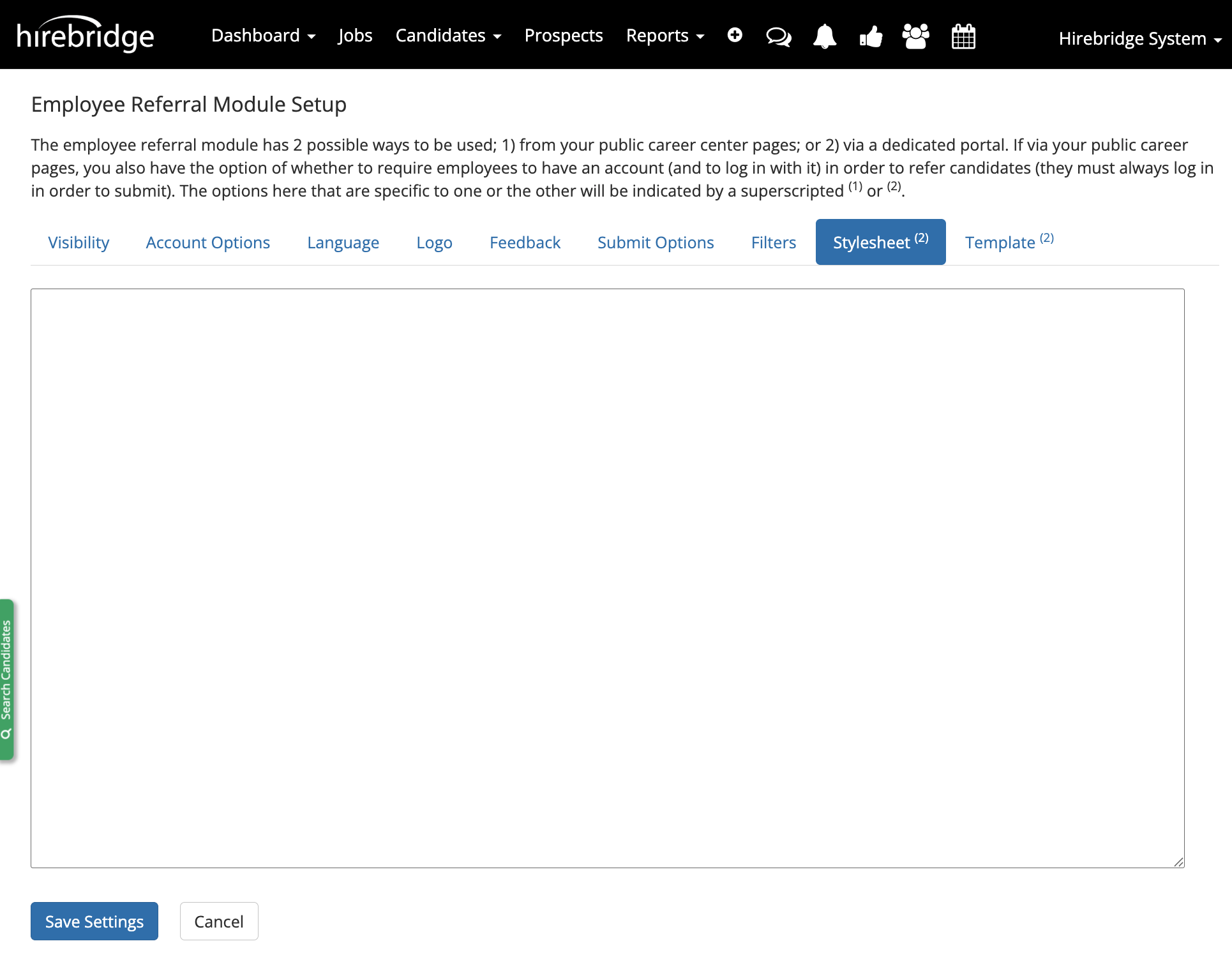Switch to the Visibility tab

coord(79,242)
